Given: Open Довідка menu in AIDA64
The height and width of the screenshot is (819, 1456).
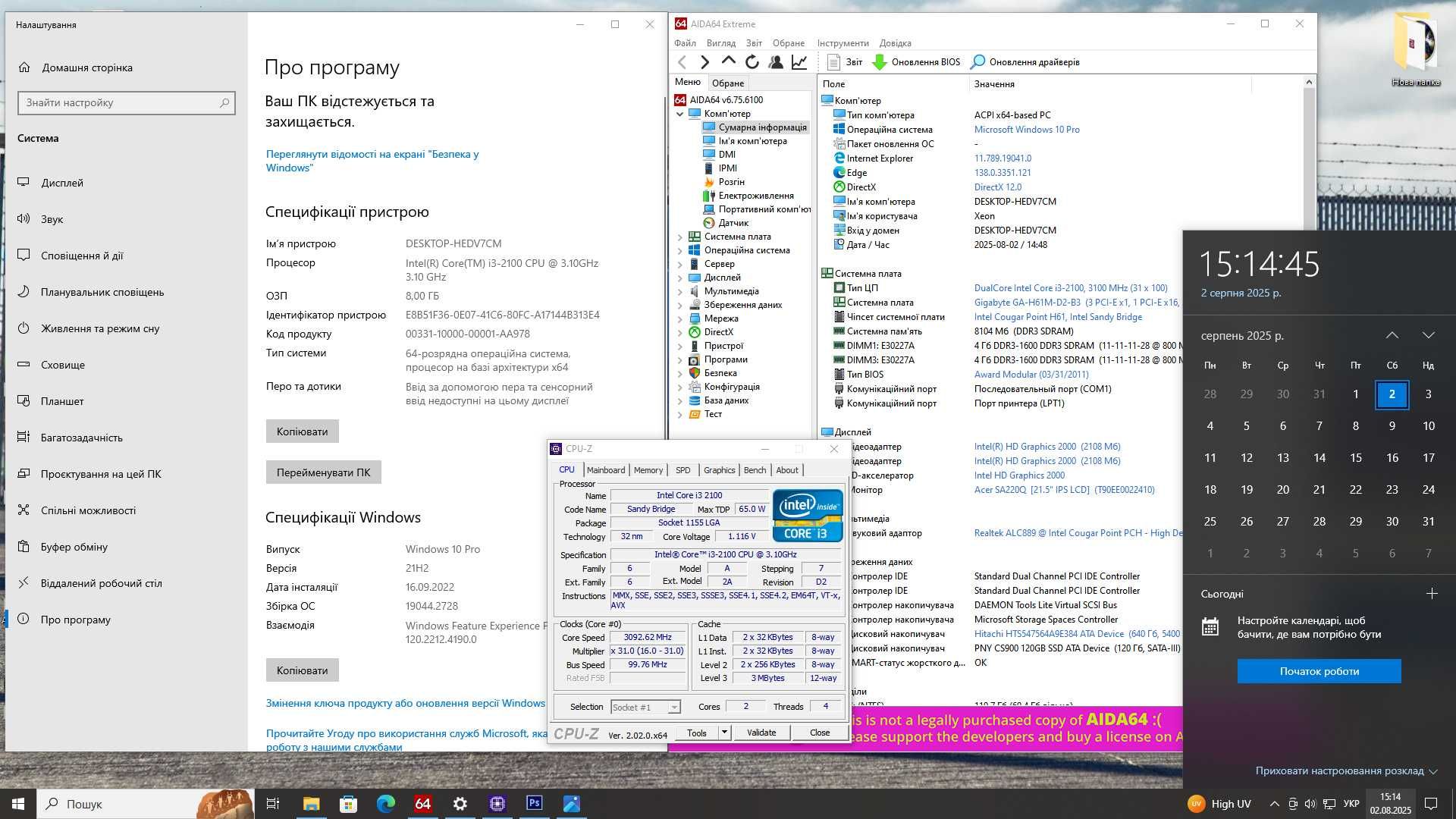Looking at the screenshot, I should pyautogui.click(x=895, y=43).
